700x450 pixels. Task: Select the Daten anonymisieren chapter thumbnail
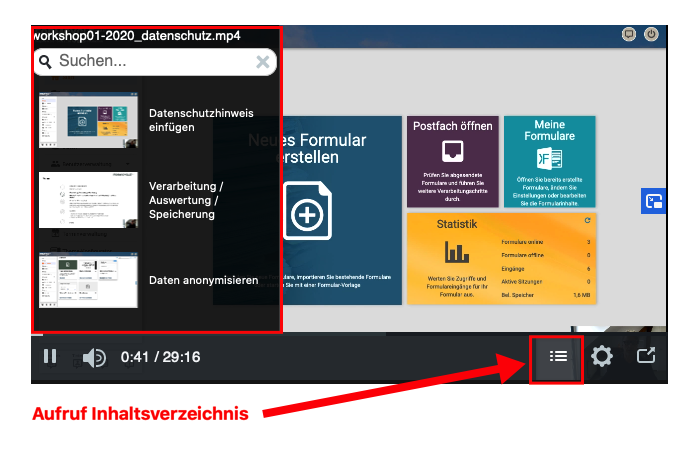click(x=88, y=279)
